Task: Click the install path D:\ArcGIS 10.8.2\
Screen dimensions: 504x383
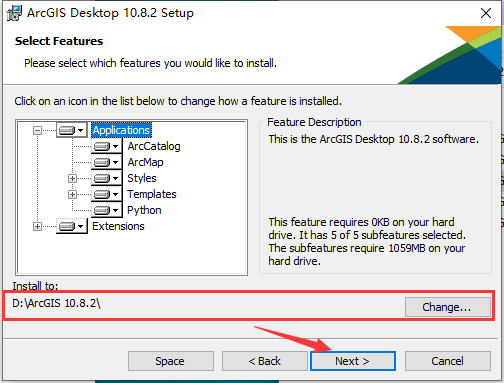Action: click(56, 303)
